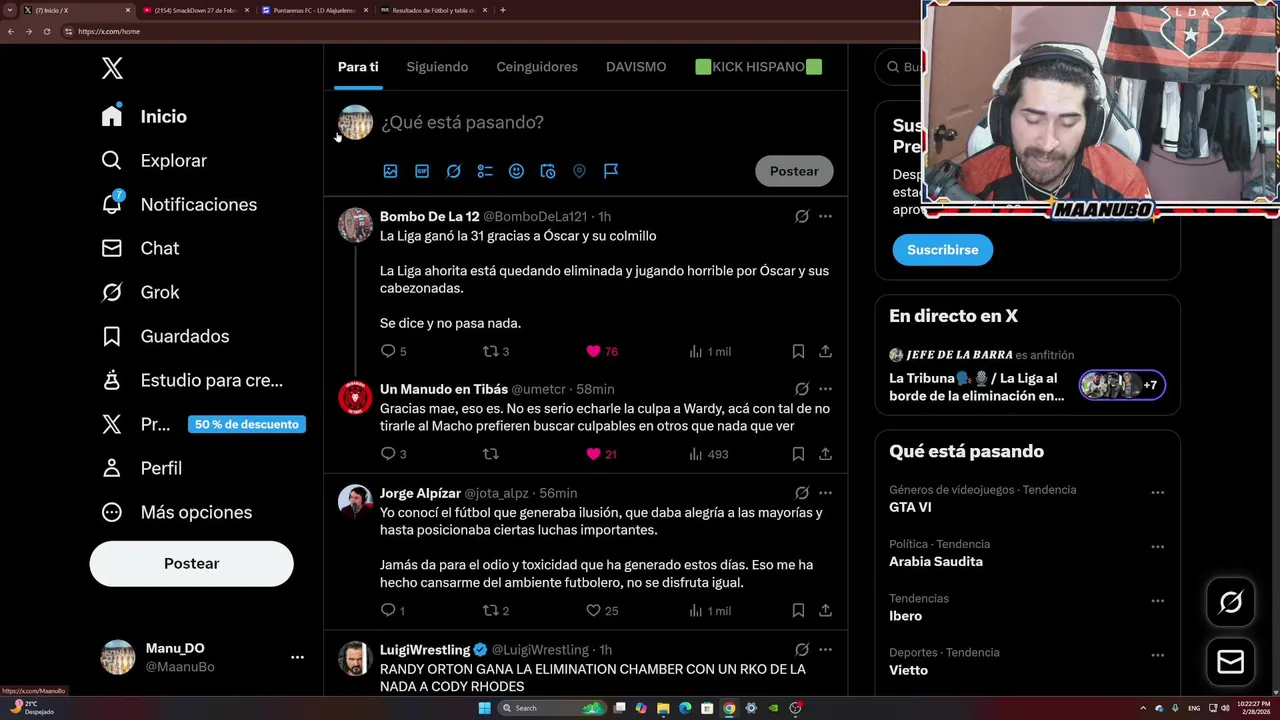Switch to KICK HISPANO tab
Image resolution: width=1280 pixels, height=720 pixels.
(x=758, y=67)
